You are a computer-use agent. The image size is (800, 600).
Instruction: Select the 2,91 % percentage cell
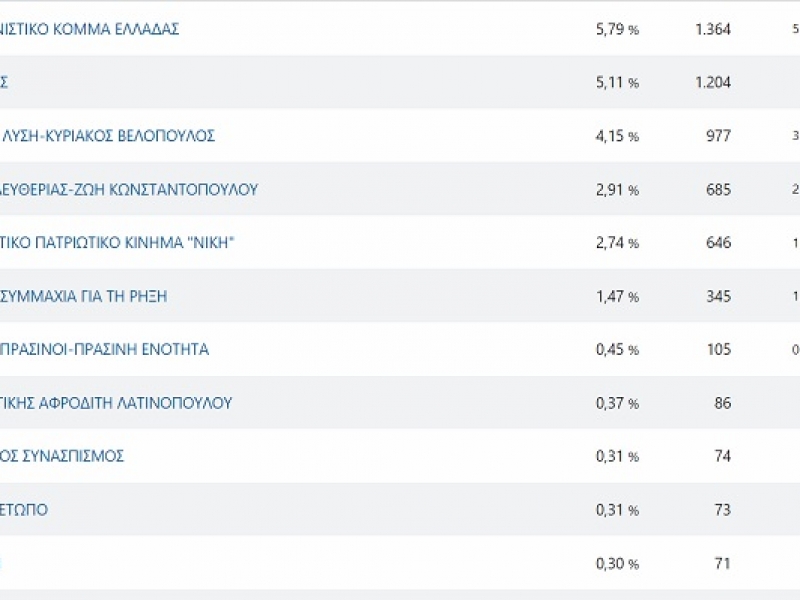[x=616, y=189]
